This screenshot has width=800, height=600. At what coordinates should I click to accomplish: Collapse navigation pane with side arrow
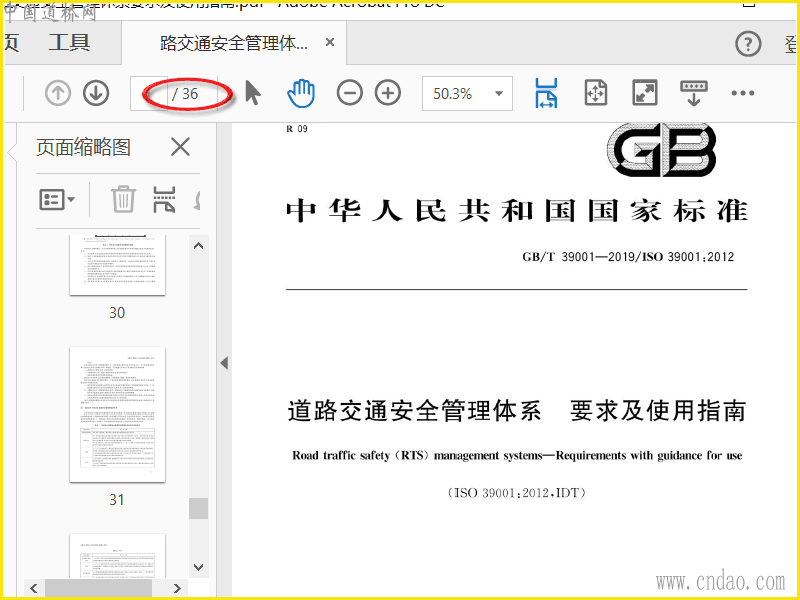tap(224, 363)
